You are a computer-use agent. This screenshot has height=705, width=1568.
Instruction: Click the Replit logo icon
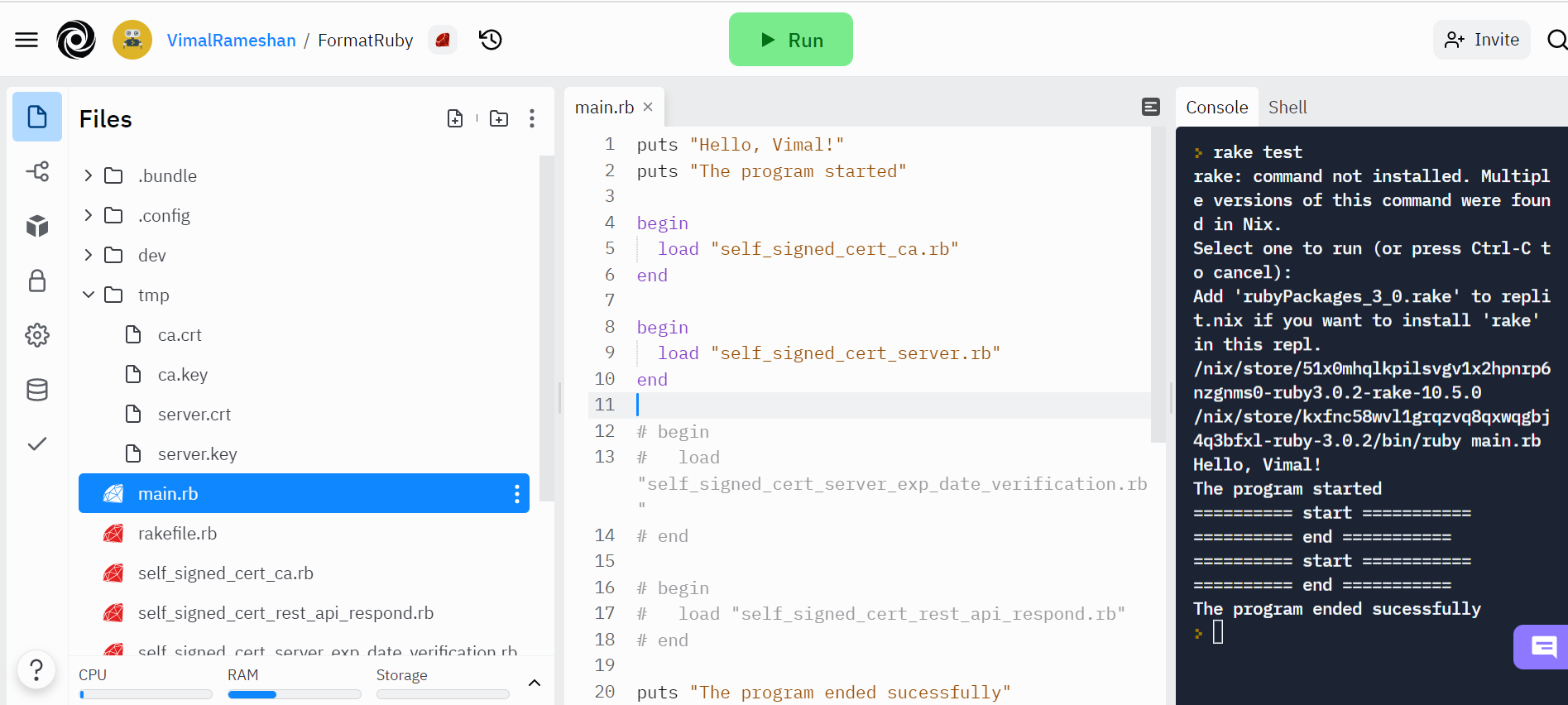point(76,40)
